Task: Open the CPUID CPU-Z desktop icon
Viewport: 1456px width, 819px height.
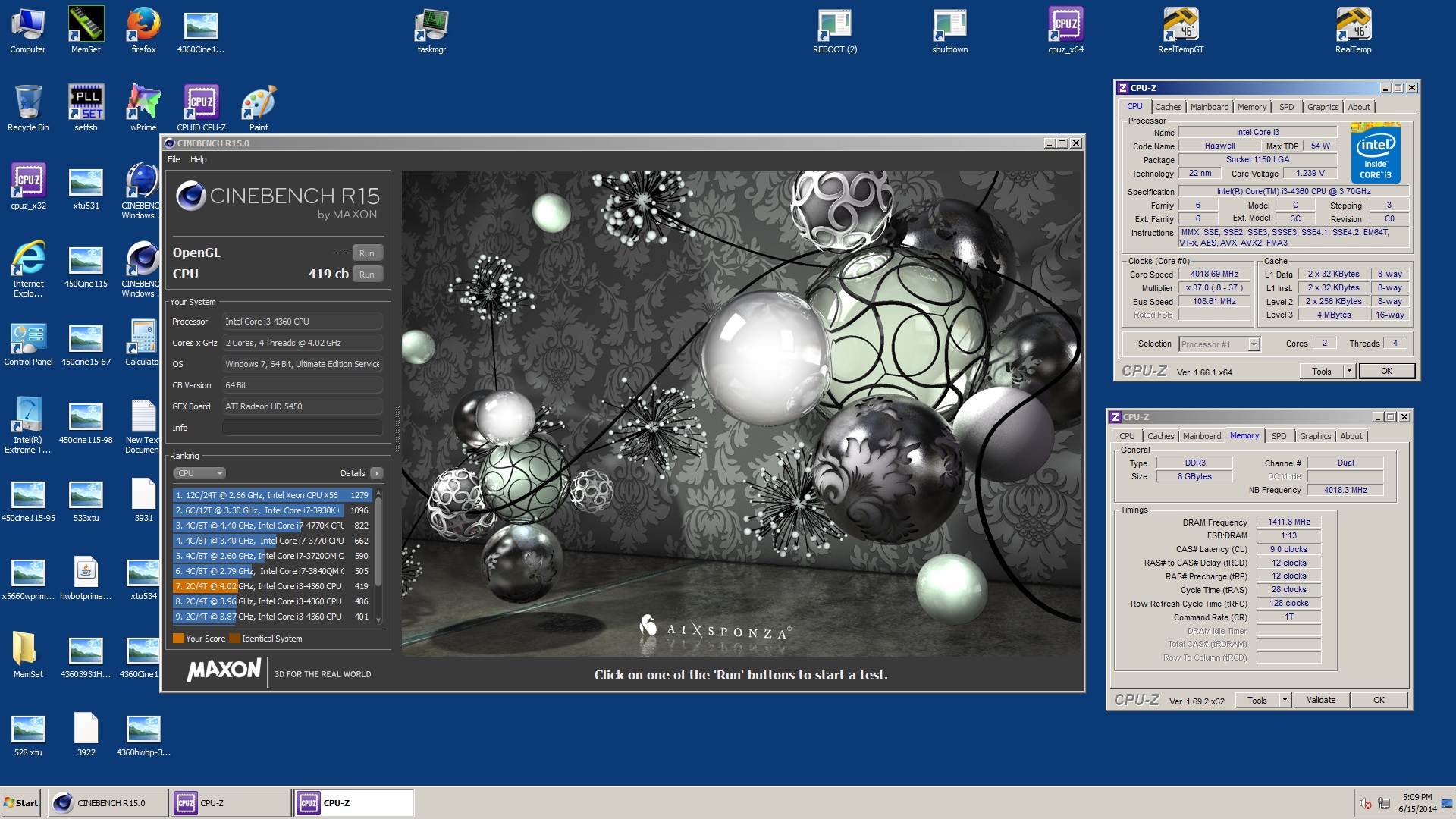Action: click(201, 108)
